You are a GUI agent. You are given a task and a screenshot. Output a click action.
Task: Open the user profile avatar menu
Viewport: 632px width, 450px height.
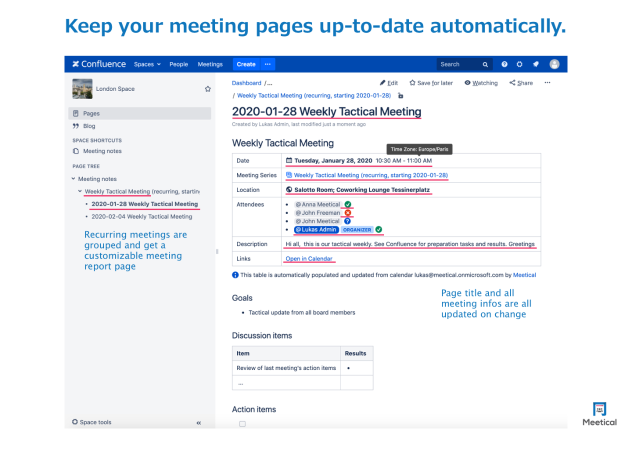coord(555,64)
